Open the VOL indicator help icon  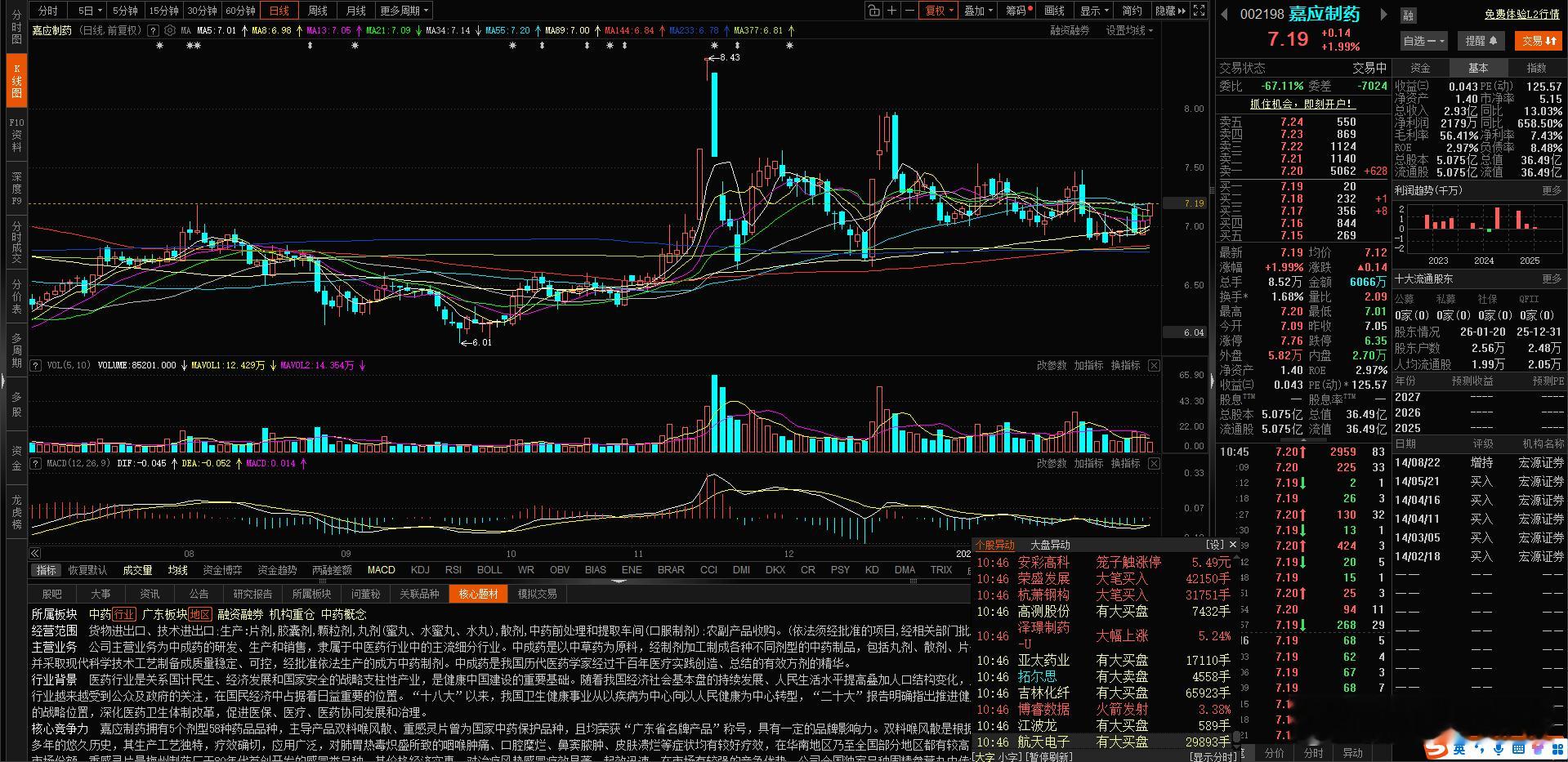click(35, 366)
